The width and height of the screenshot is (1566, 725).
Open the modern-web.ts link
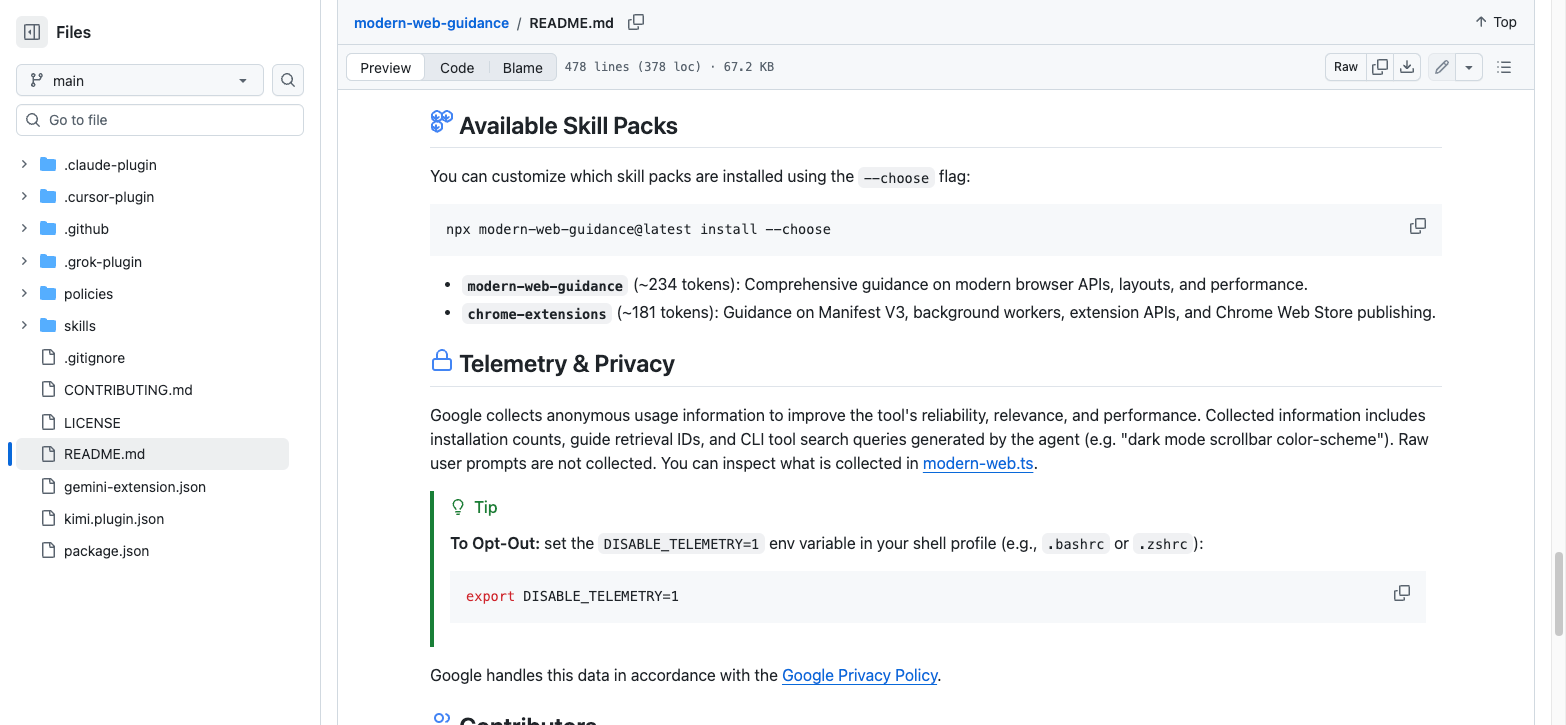978,463
